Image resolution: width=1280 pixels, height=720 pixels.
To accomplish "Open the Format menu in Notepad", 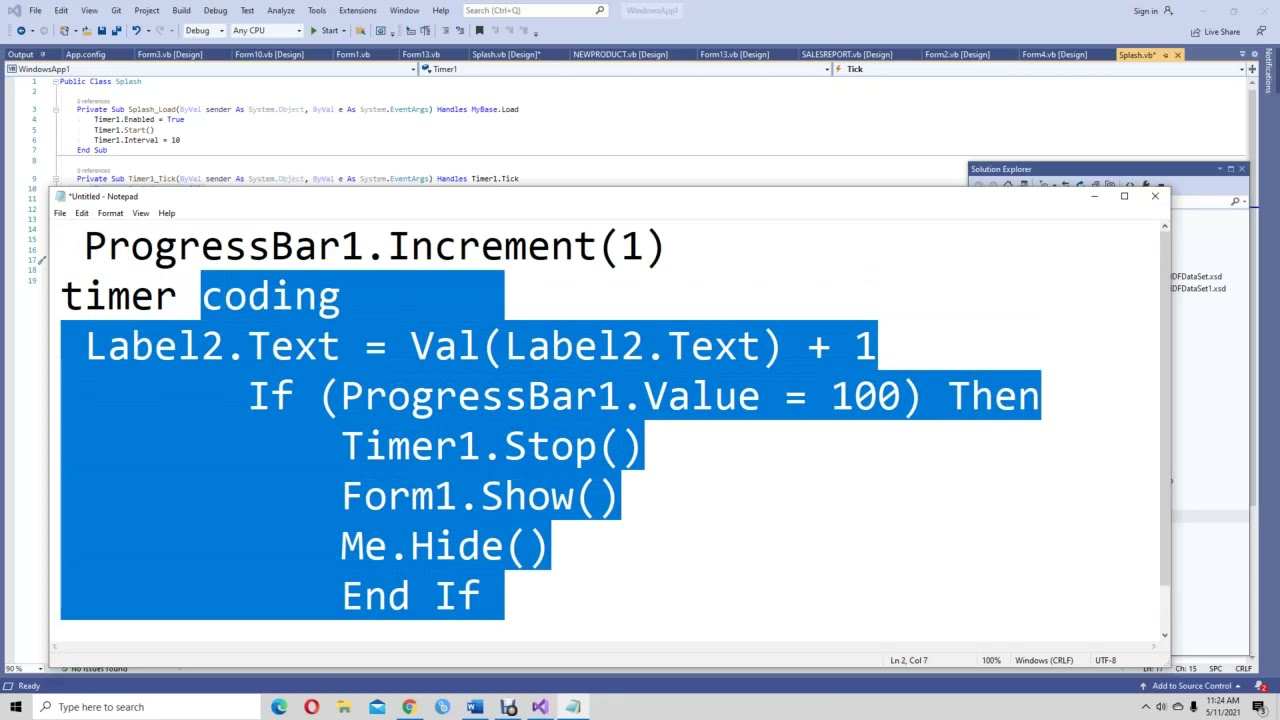I will tap(110, 213).
